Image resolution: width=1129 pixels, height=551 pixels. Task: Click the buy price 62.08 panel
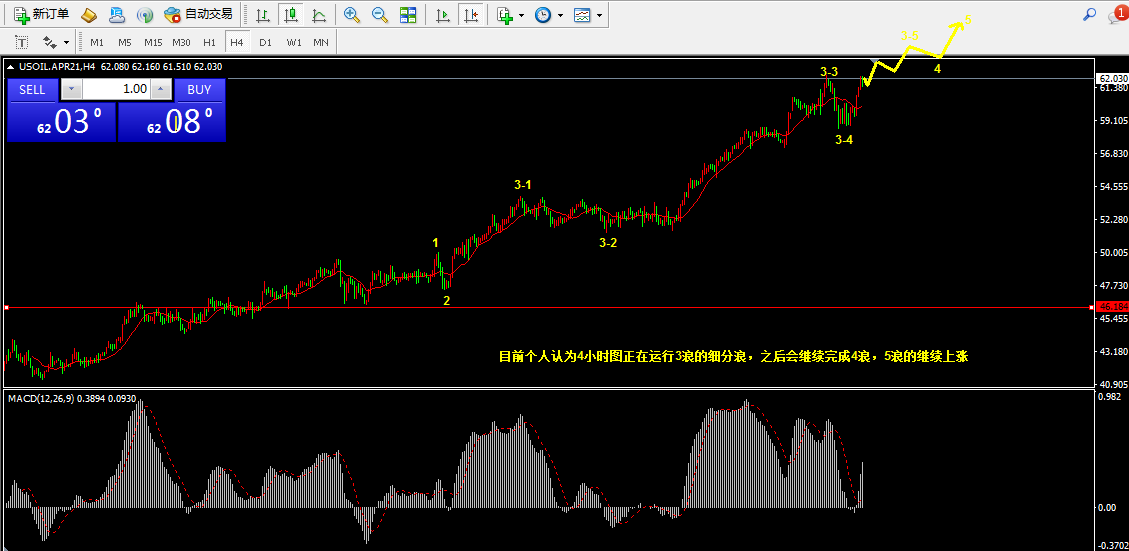click(x=171, y=122)
